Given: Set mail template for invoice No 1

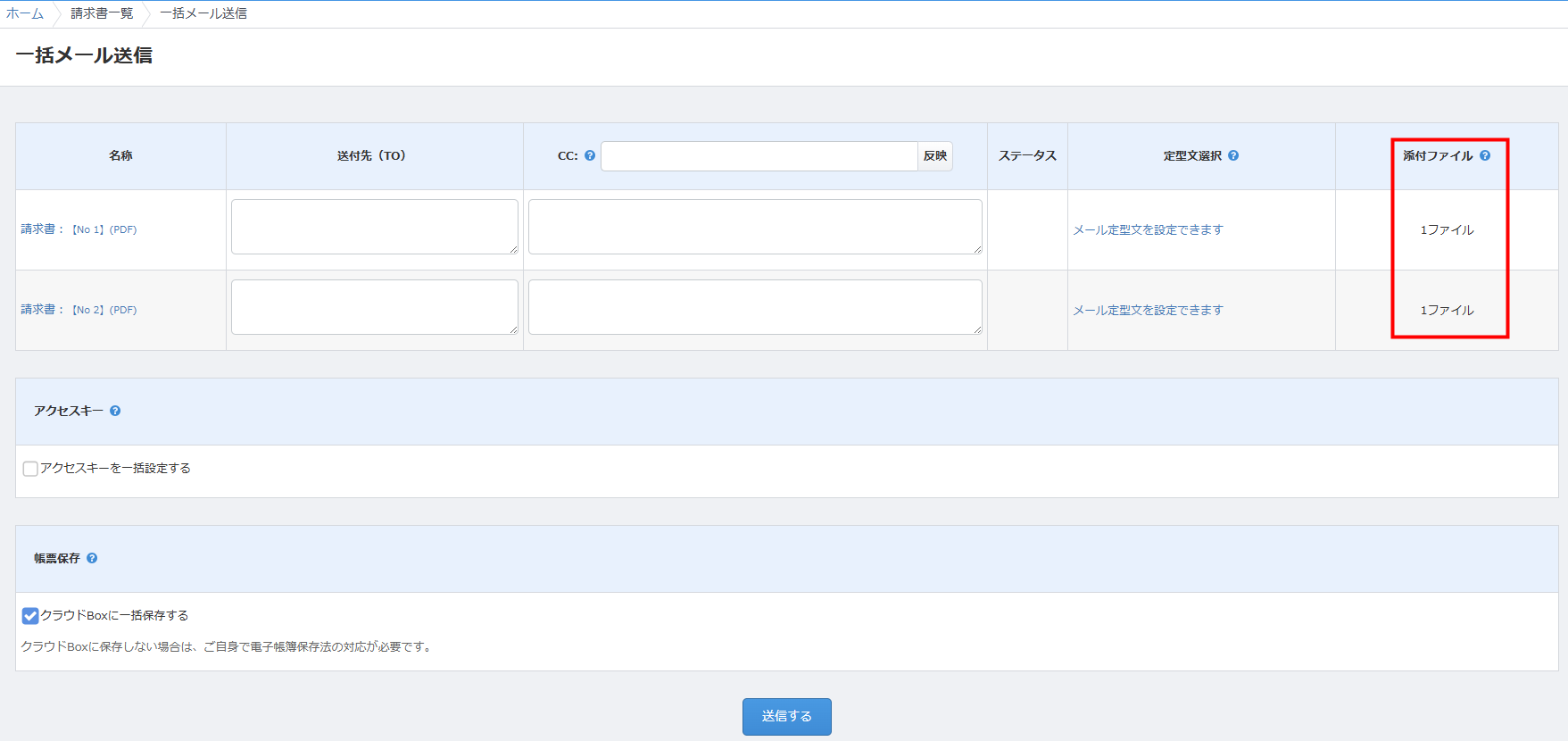Looking at the screenshot, I should pyautogui.click(x=1148, y=229).
